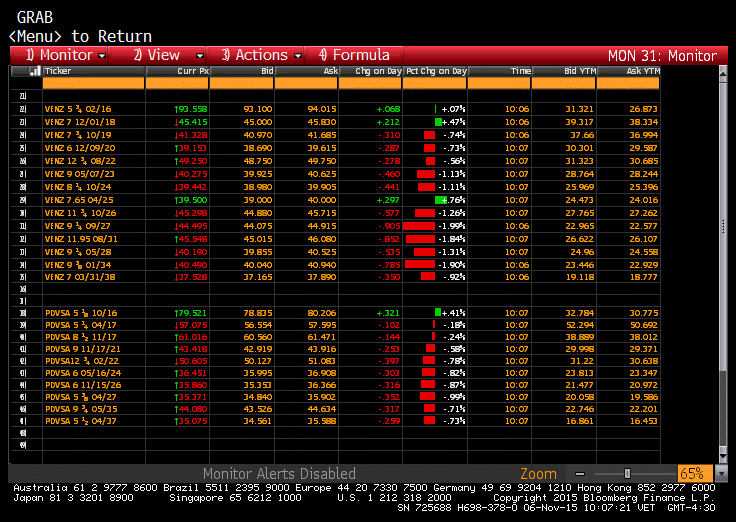This screenshot has width=736, height=522.
Task: Open the Monitor menu
Action: [x=60, y=55]
